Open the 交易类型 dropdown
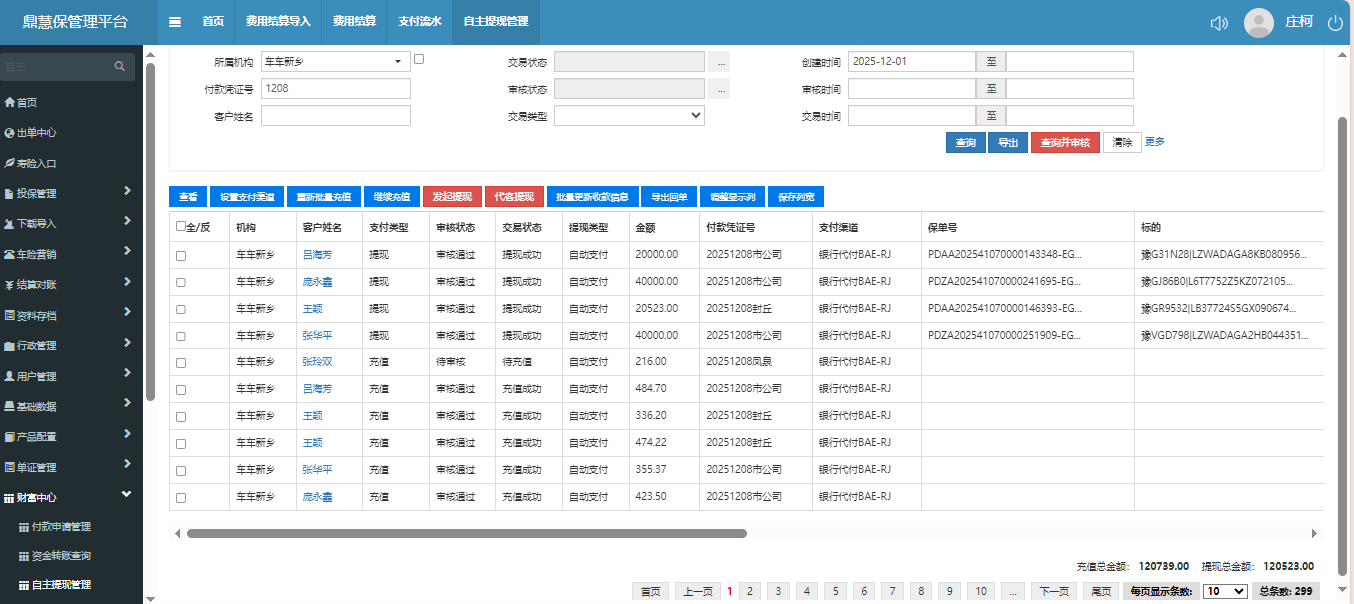This screenshot has width=1354, height=604. [x=629, y=116]
